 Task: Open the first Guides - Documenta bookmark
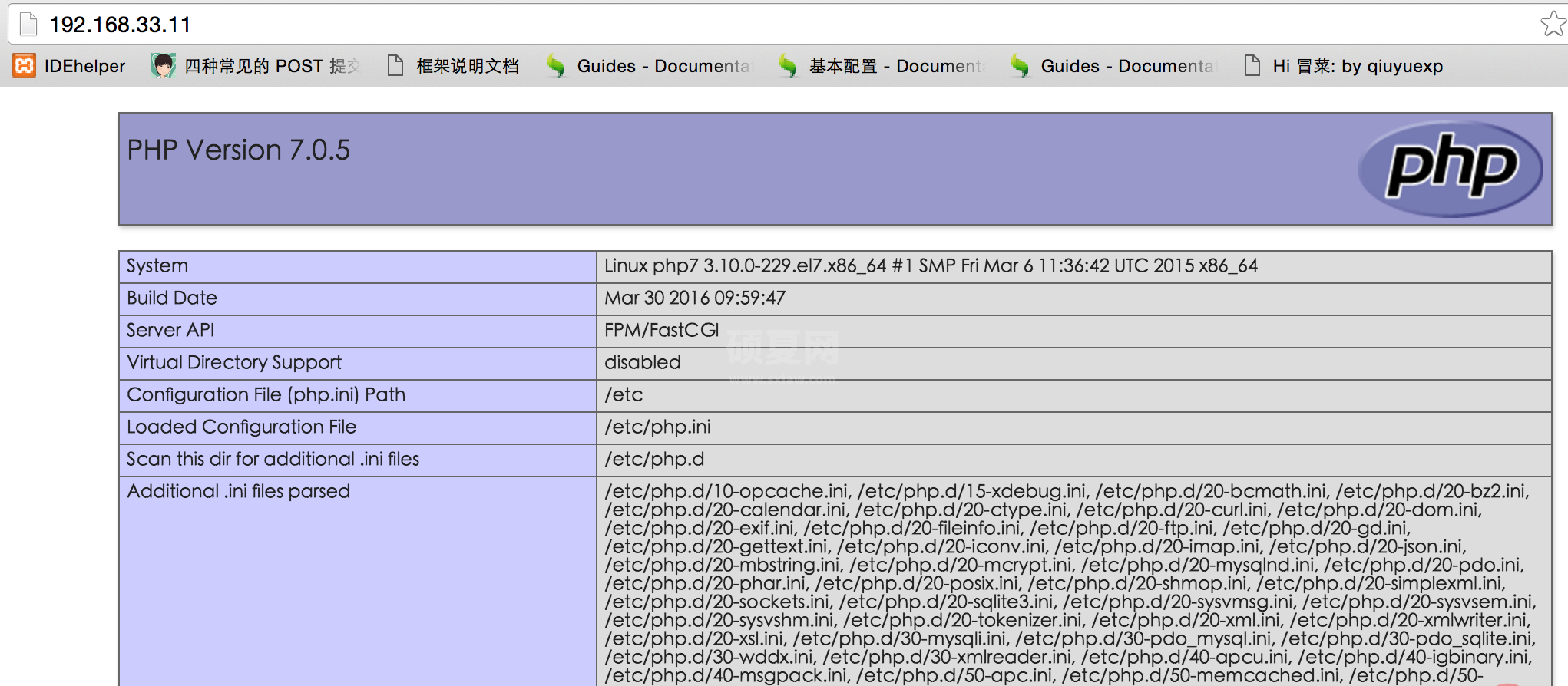click(x=665, y=66)
